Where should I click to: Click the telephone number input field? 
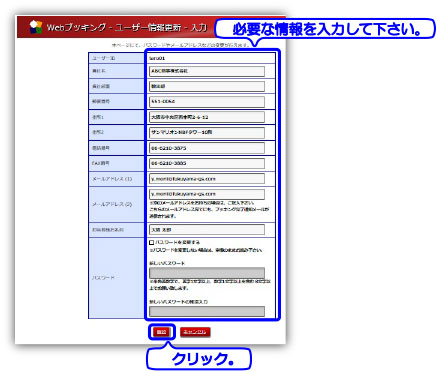click(x=207, y=148)
